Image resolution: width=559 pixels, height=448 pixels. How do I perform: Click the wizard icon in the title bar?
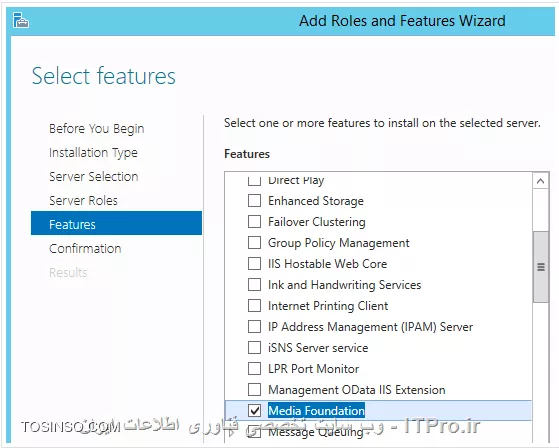click(21, 20)
